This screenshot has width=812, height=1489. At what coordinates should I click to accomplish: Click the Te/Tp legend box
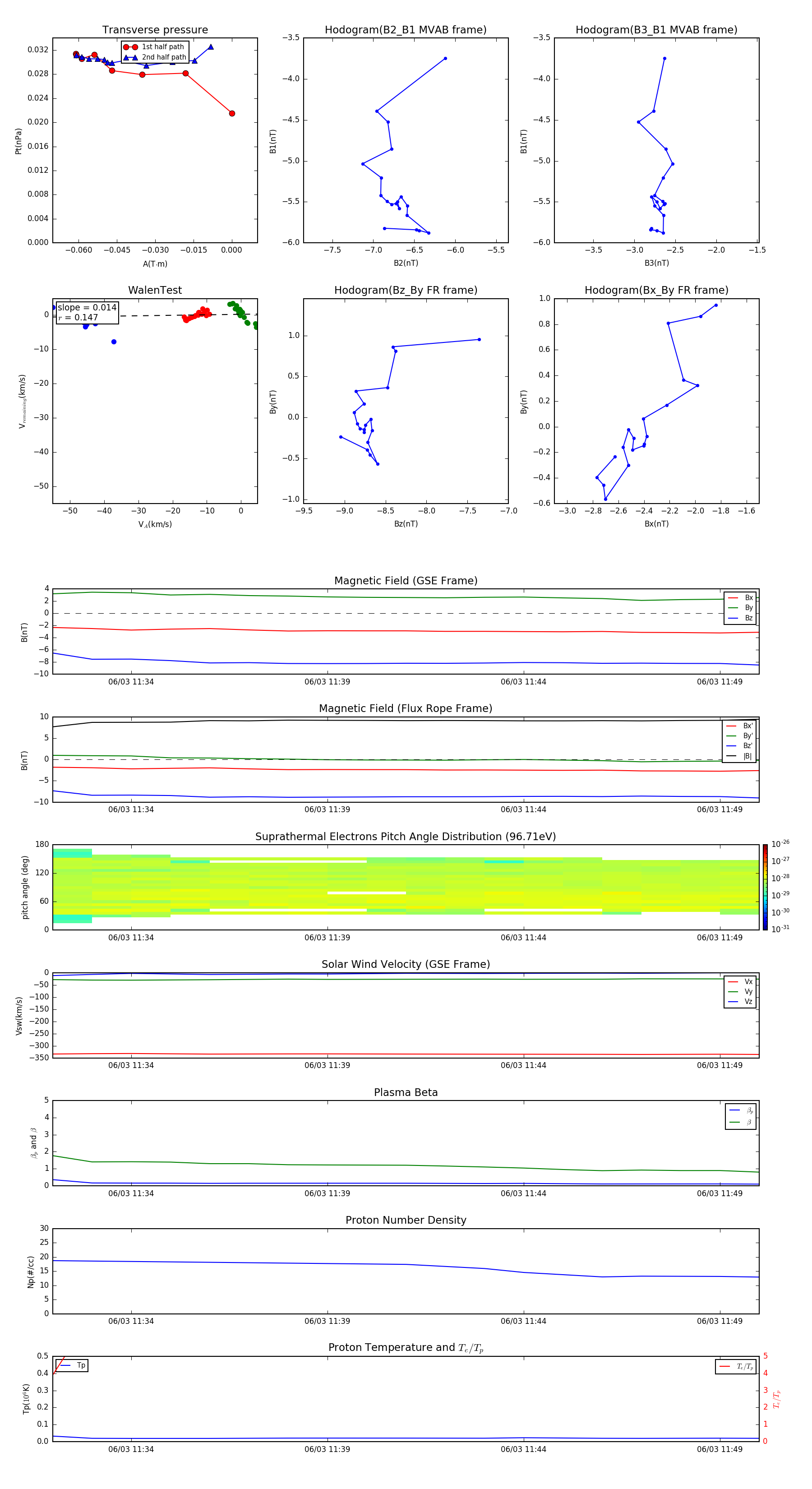point(736,1366)
